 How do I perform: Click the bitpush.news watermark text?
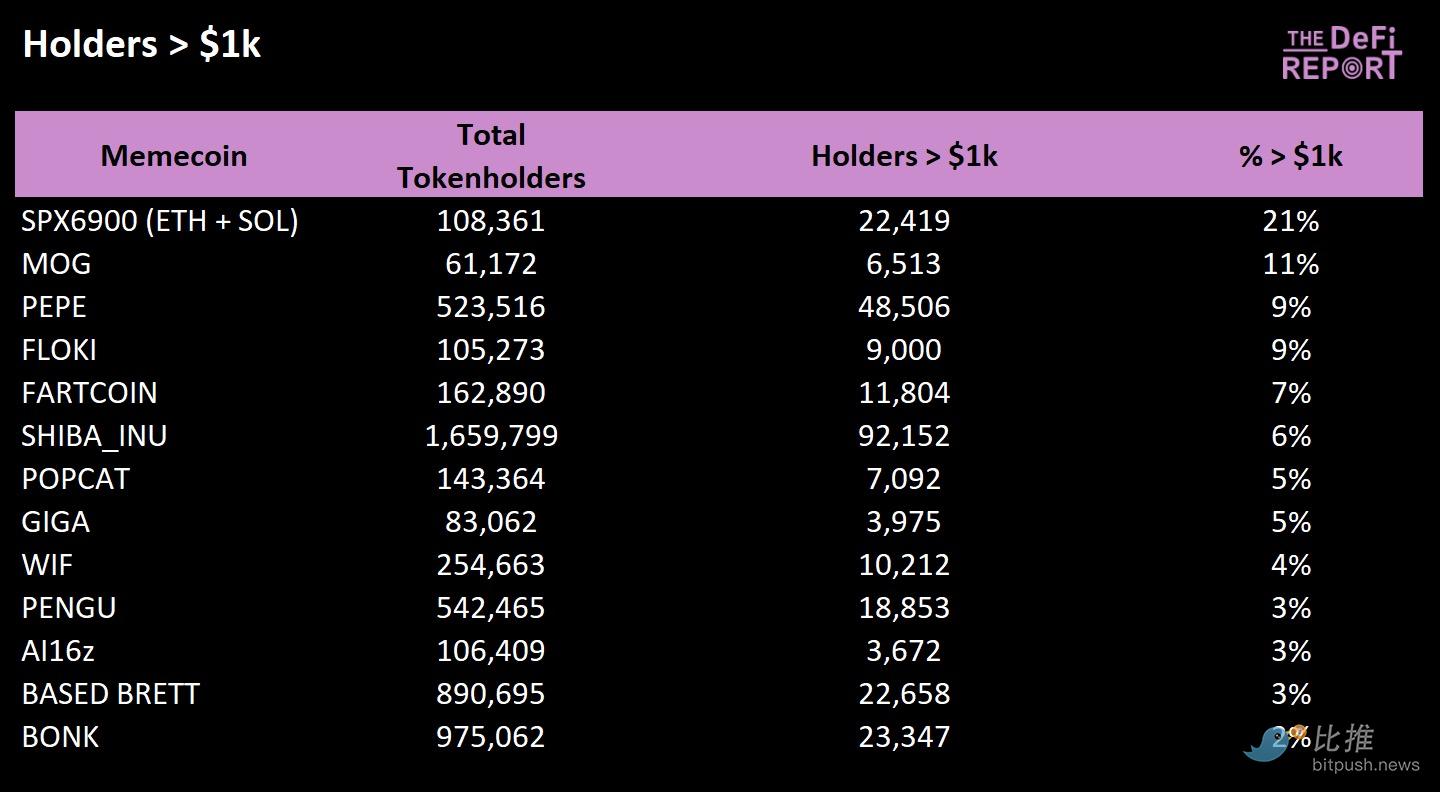click(1365, 765)
